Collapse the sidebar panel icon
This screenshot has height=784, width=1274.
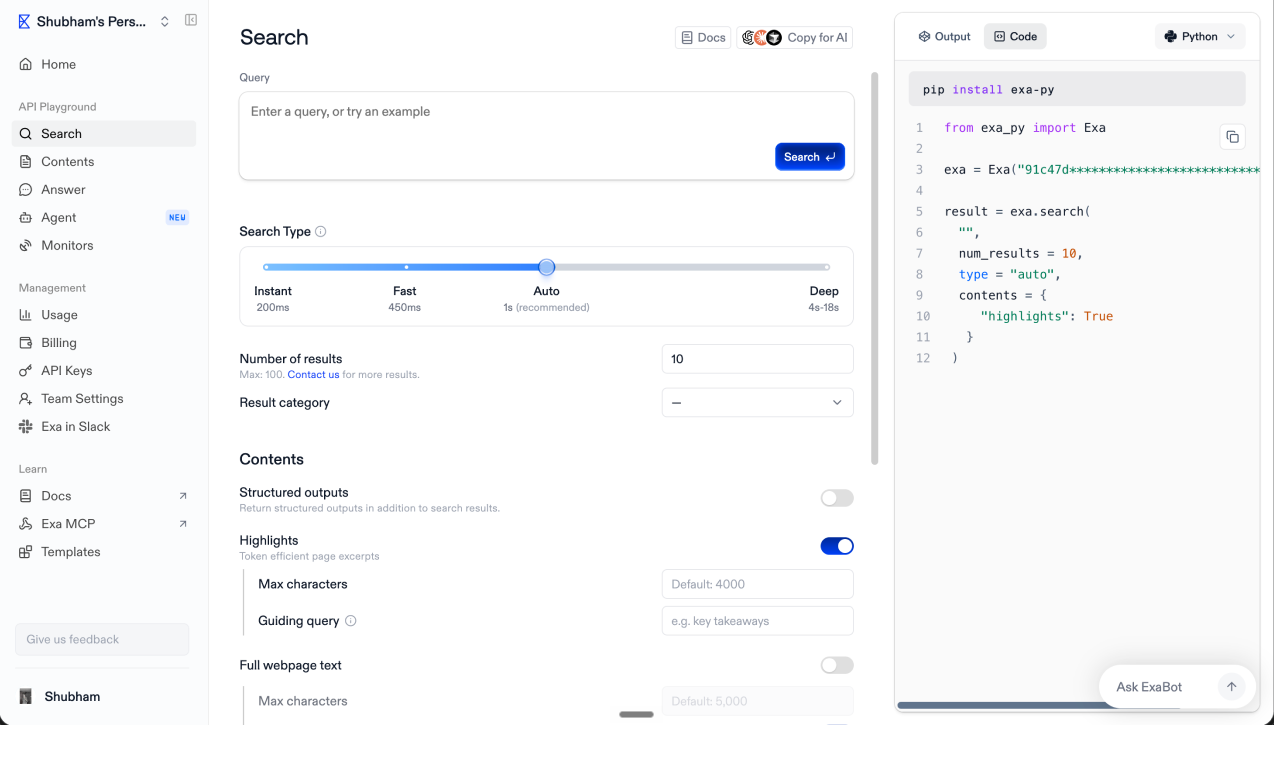click(191, 20)
